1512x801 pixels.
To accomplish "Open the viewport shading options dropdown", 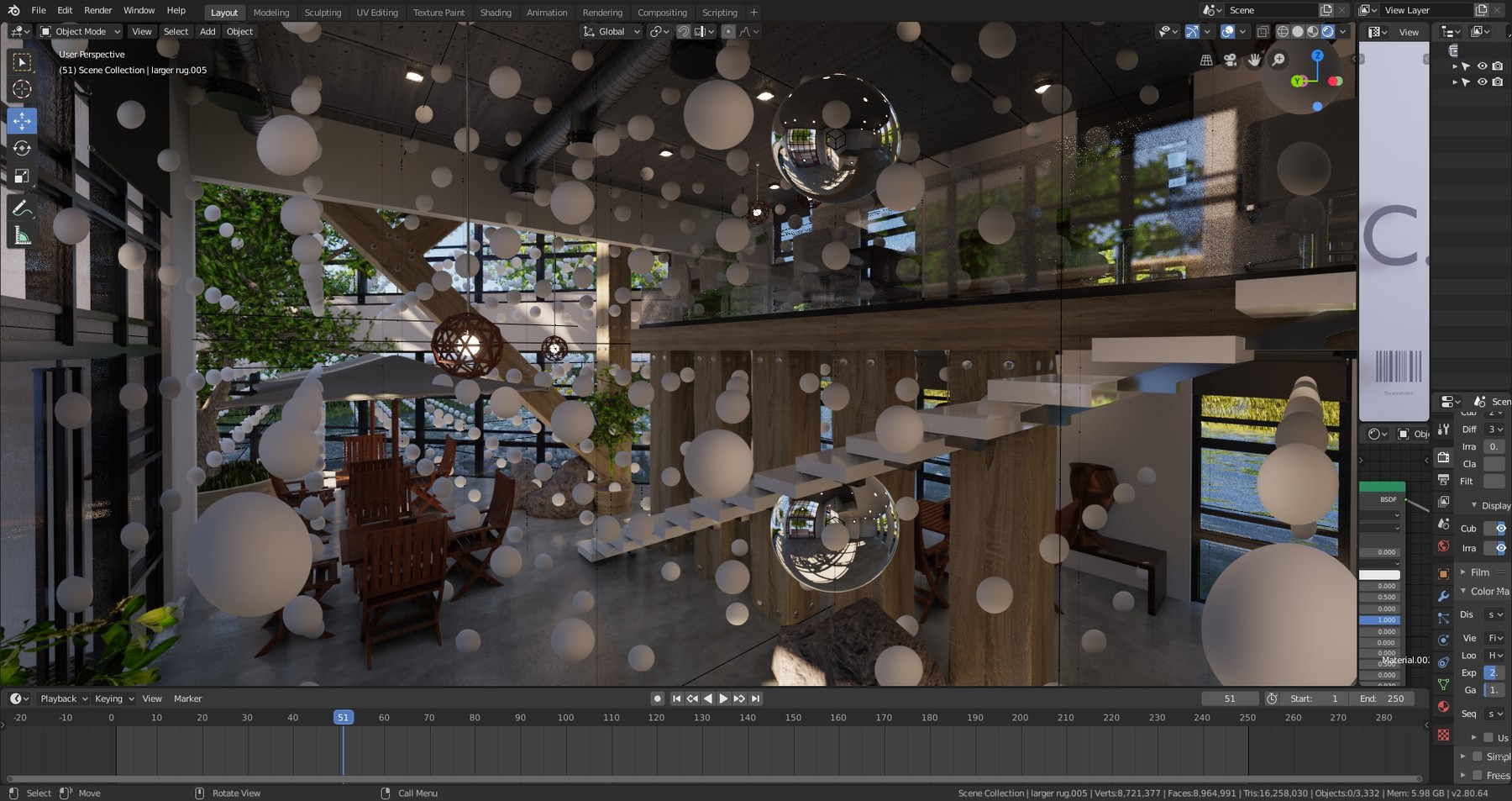I will point(1343,32).
